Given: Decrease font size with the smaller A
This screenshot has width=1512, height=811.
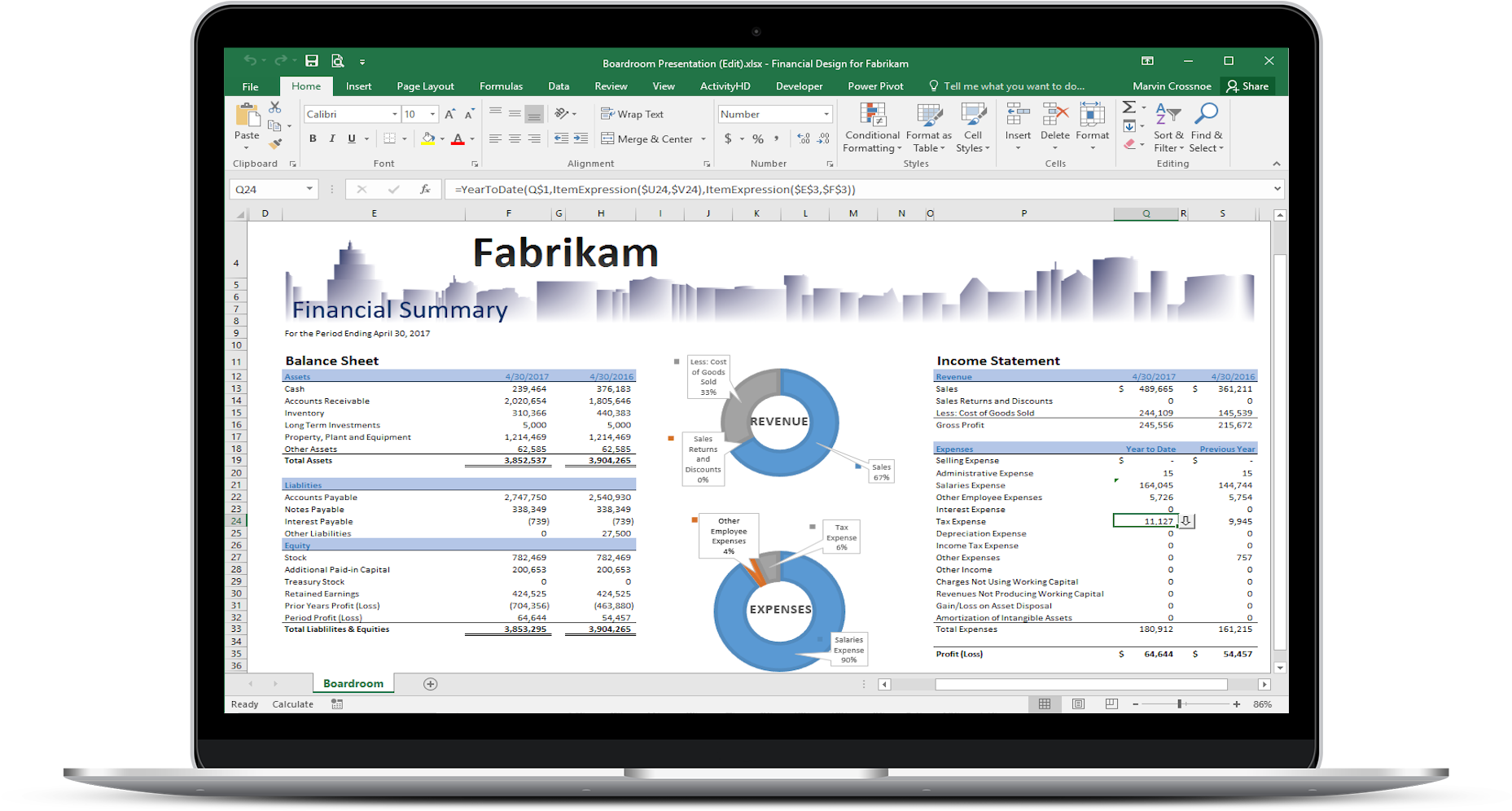Looking at the screenshot, I should pyautogui.click(x=469, y=114).
